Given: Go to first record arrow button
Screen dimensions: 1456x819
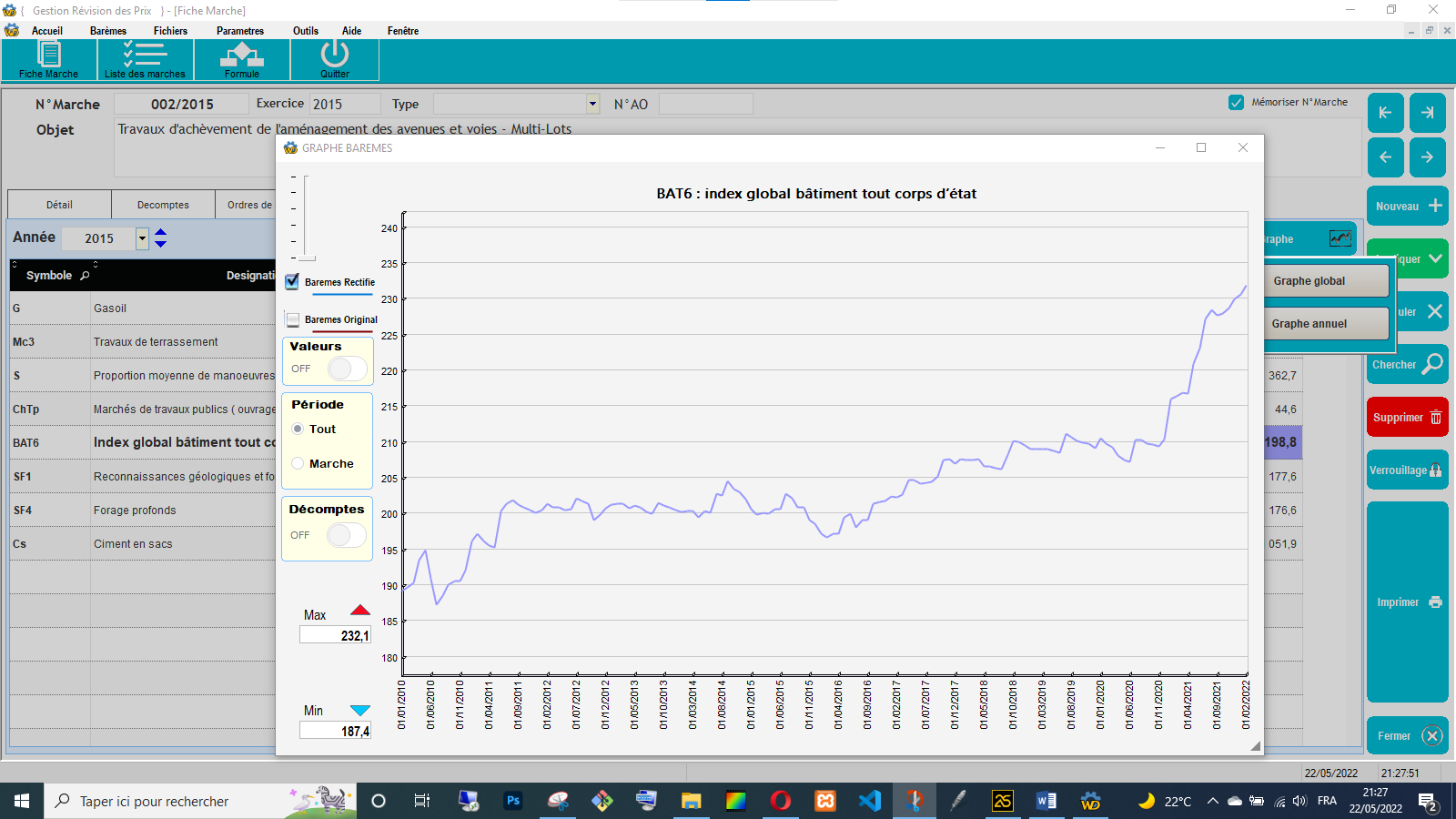Looking at the screenshot, I should pos(1385,113).
